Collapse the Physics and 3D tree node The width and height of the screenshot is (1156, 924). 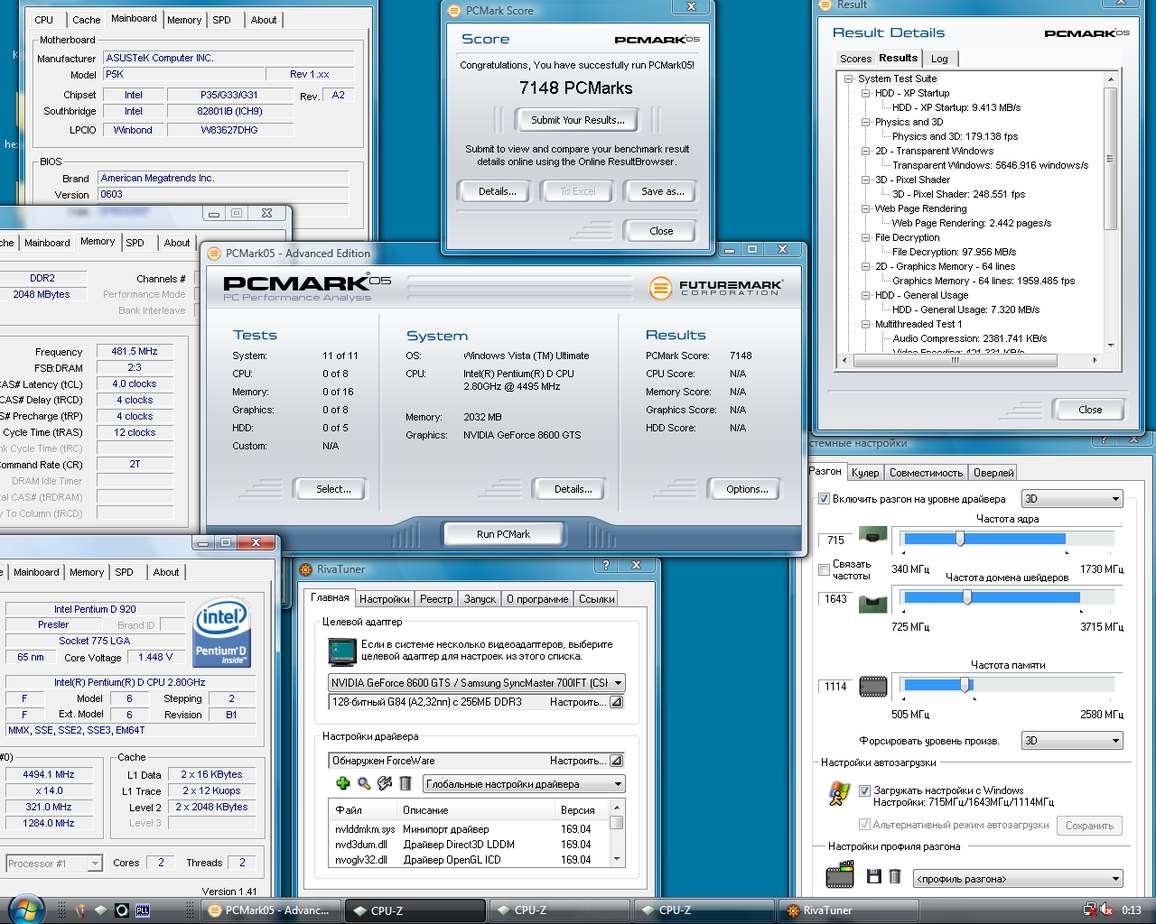click(x=866, y=122)
